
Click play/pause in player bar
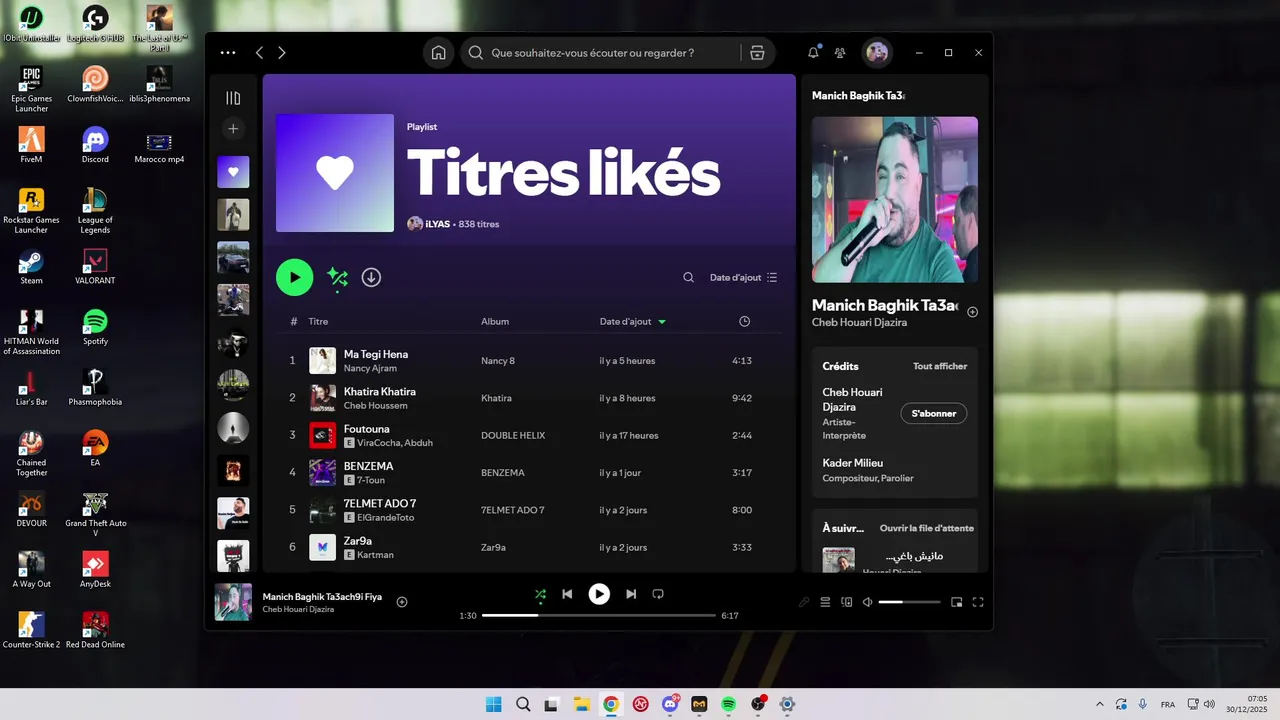click(x=599, y=594)
